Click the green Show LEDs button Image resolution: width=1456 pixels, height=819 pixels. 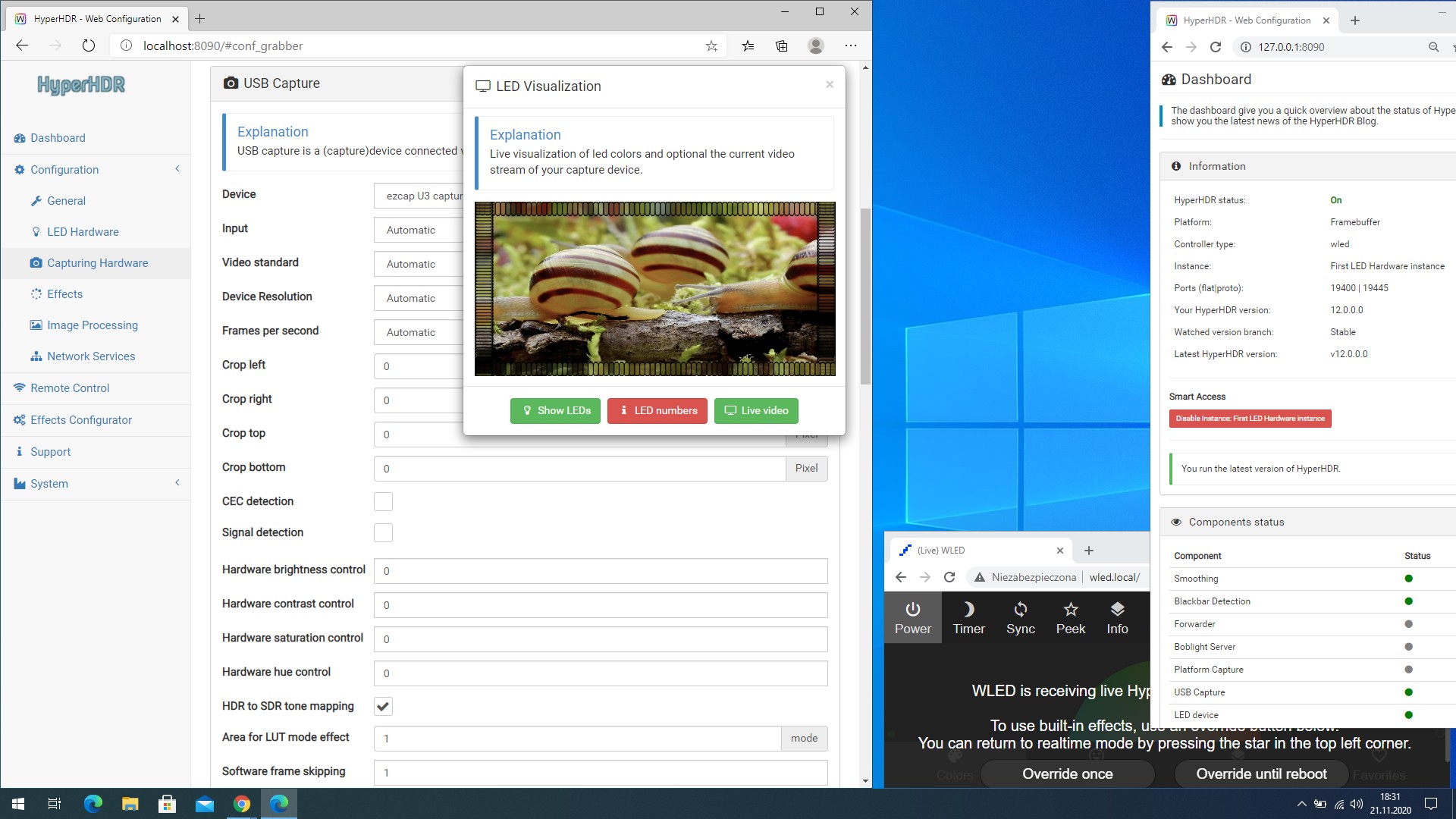(555, 411)
